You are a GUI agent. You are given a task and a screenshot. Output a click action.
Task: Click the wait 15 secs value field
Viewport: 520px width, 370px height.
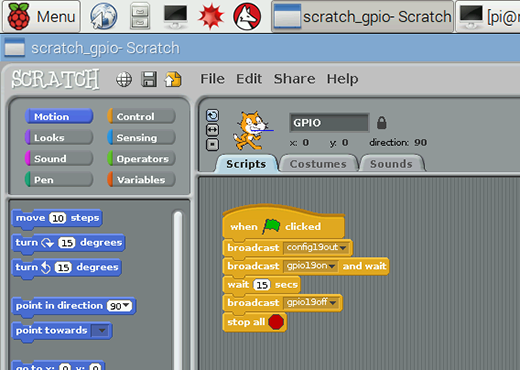[x=262, y=285]
